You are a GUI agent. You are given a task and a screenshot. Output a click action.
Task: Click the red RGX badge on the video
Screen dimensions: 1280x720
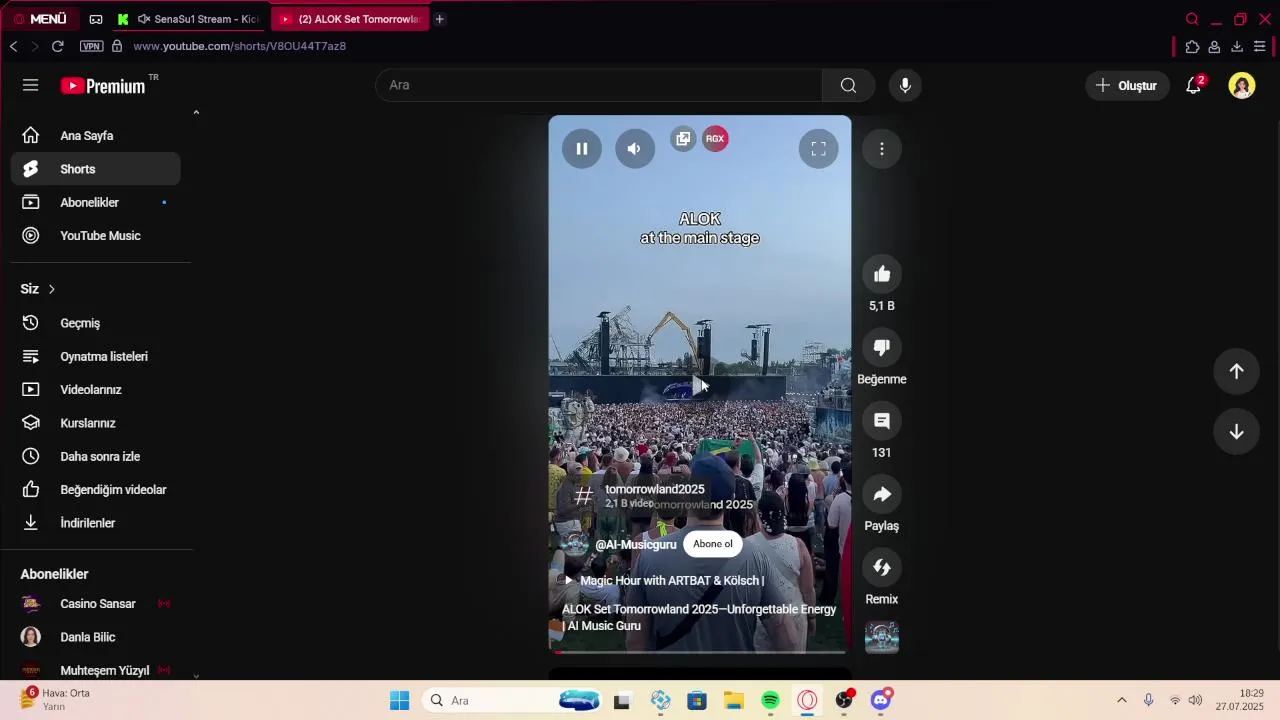coord(715,139)
